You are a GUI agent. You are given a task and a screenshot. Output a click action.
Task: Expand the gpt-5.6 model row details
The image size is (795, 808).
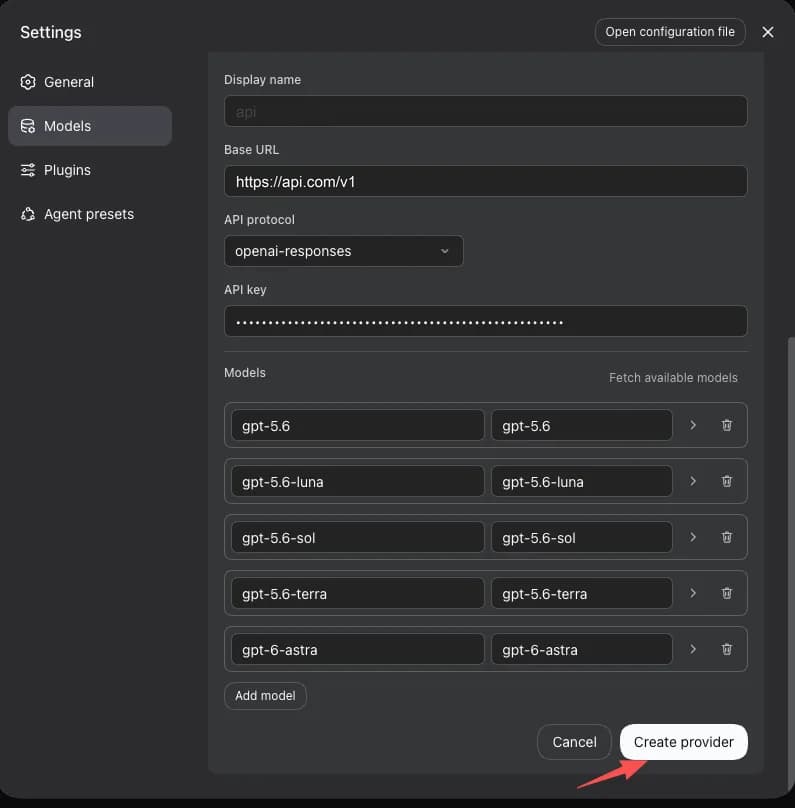point(693,425)
